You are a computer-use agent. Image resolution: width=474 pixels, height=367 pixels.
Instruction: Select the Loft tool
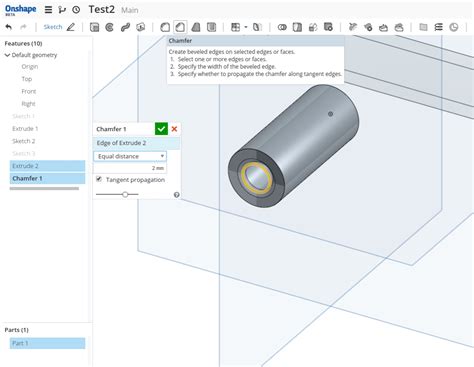coord(141,27)
